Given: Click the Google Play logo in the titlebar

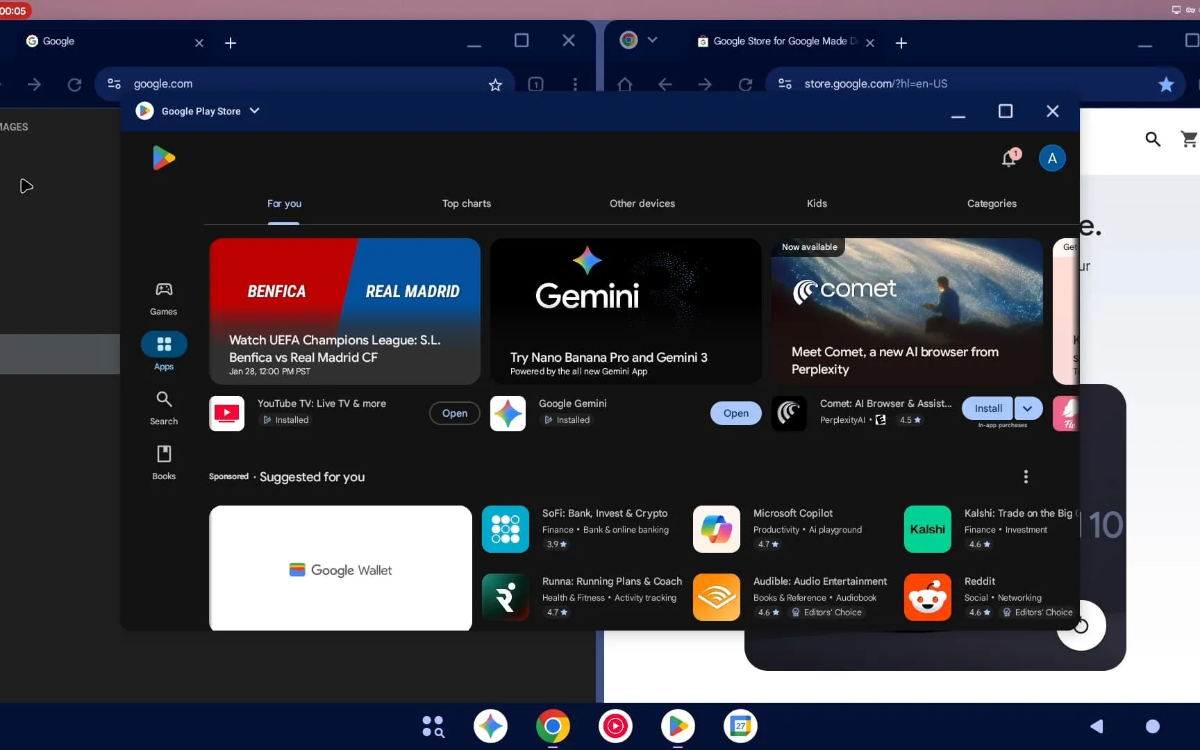Looking at the screenshot, I should coord(144,111).
